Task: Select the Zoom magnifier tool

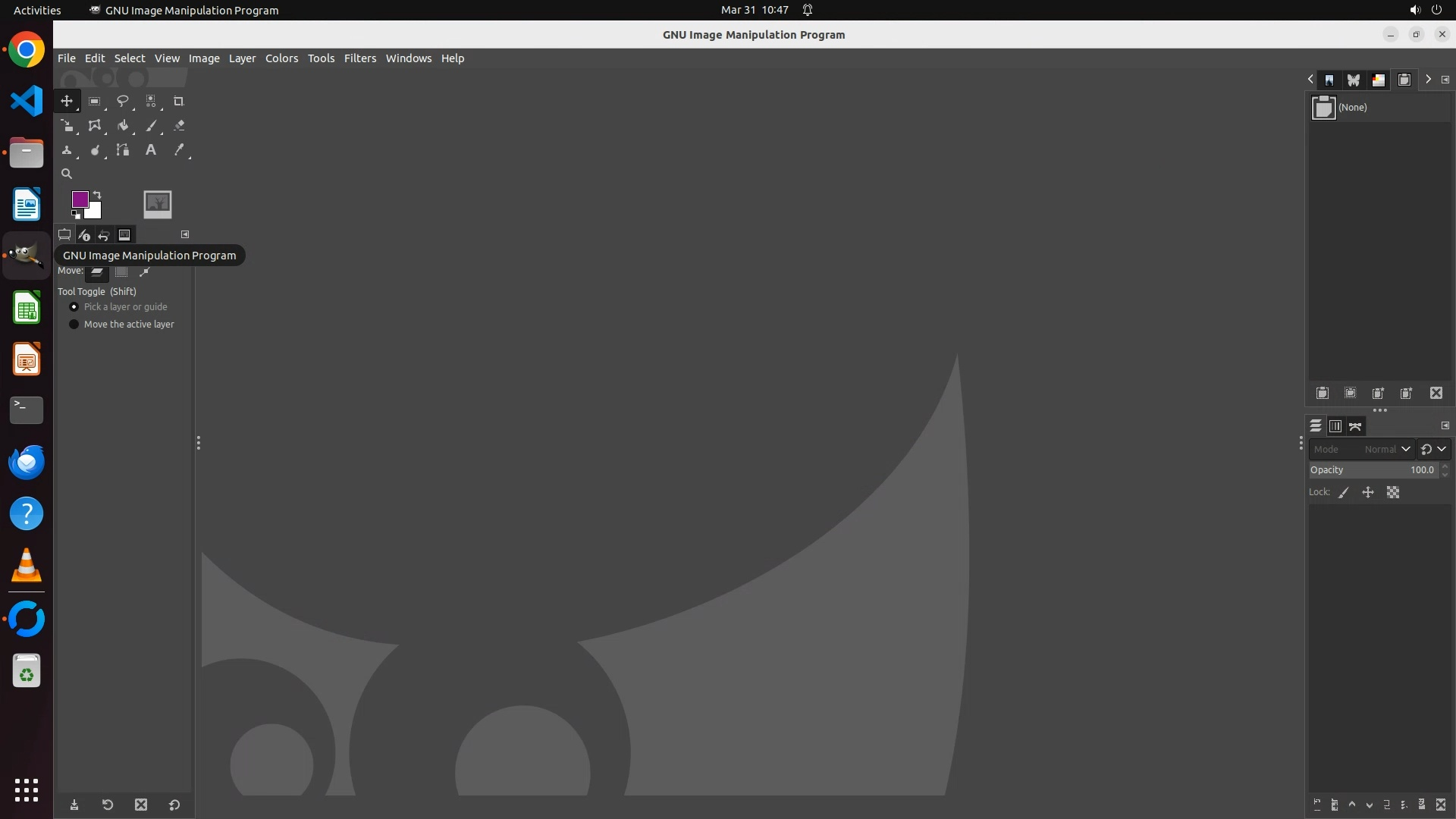Action: [67, 174]
